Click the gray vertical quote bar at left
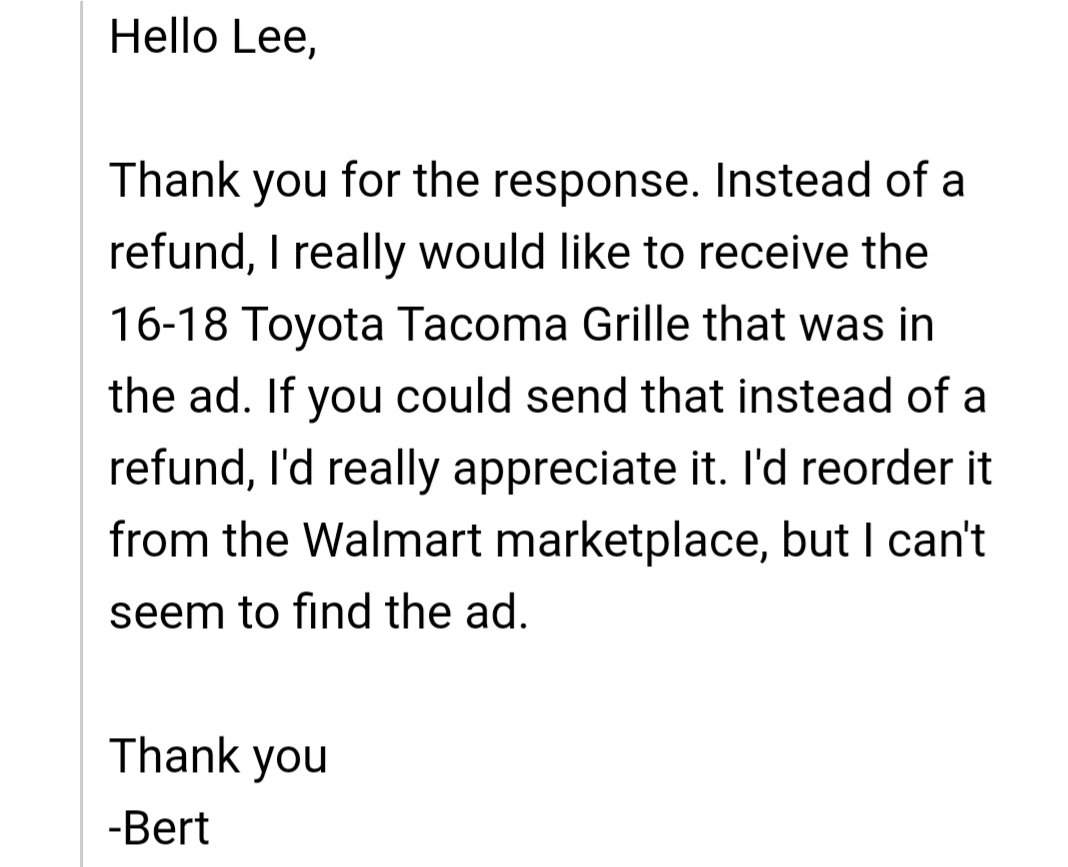 click(x=81, y=433)
